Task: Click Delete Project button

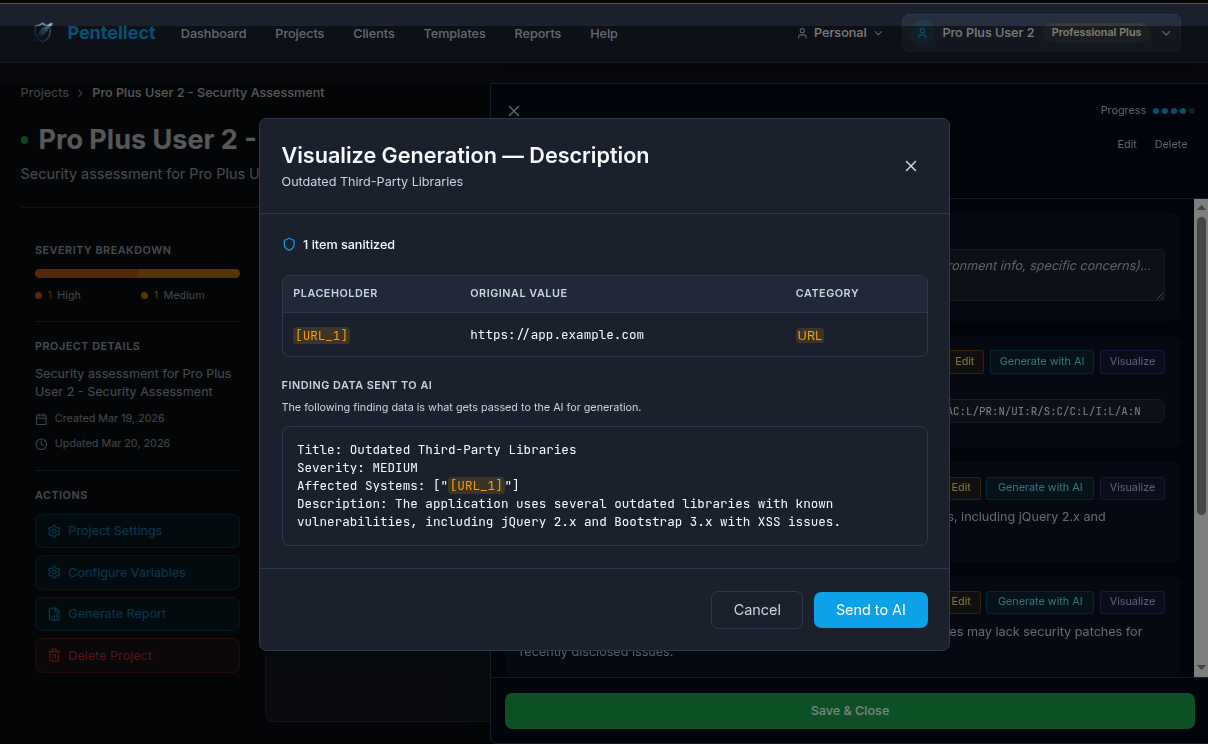Action: point(137,656)
